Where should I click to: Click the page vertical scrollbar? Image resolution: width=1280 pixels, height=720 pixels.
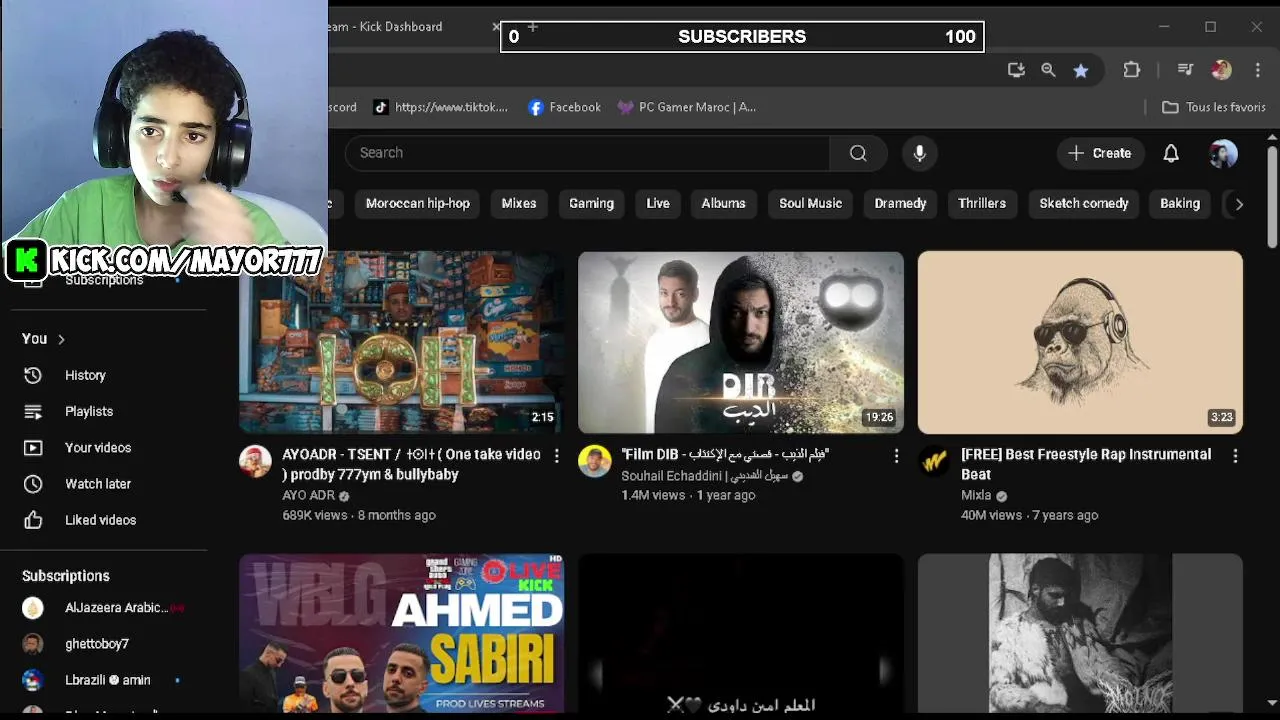(x=1272, y=197)
